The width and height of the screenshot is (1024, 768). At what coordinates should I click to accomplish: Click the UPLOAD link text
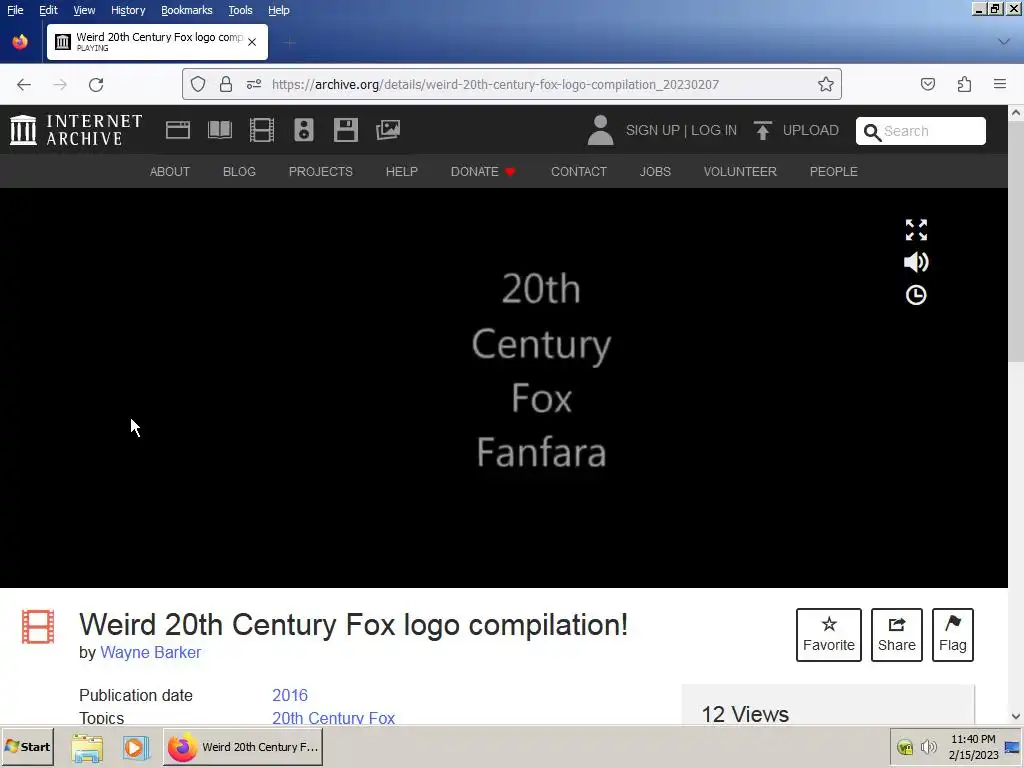[810, 130]
